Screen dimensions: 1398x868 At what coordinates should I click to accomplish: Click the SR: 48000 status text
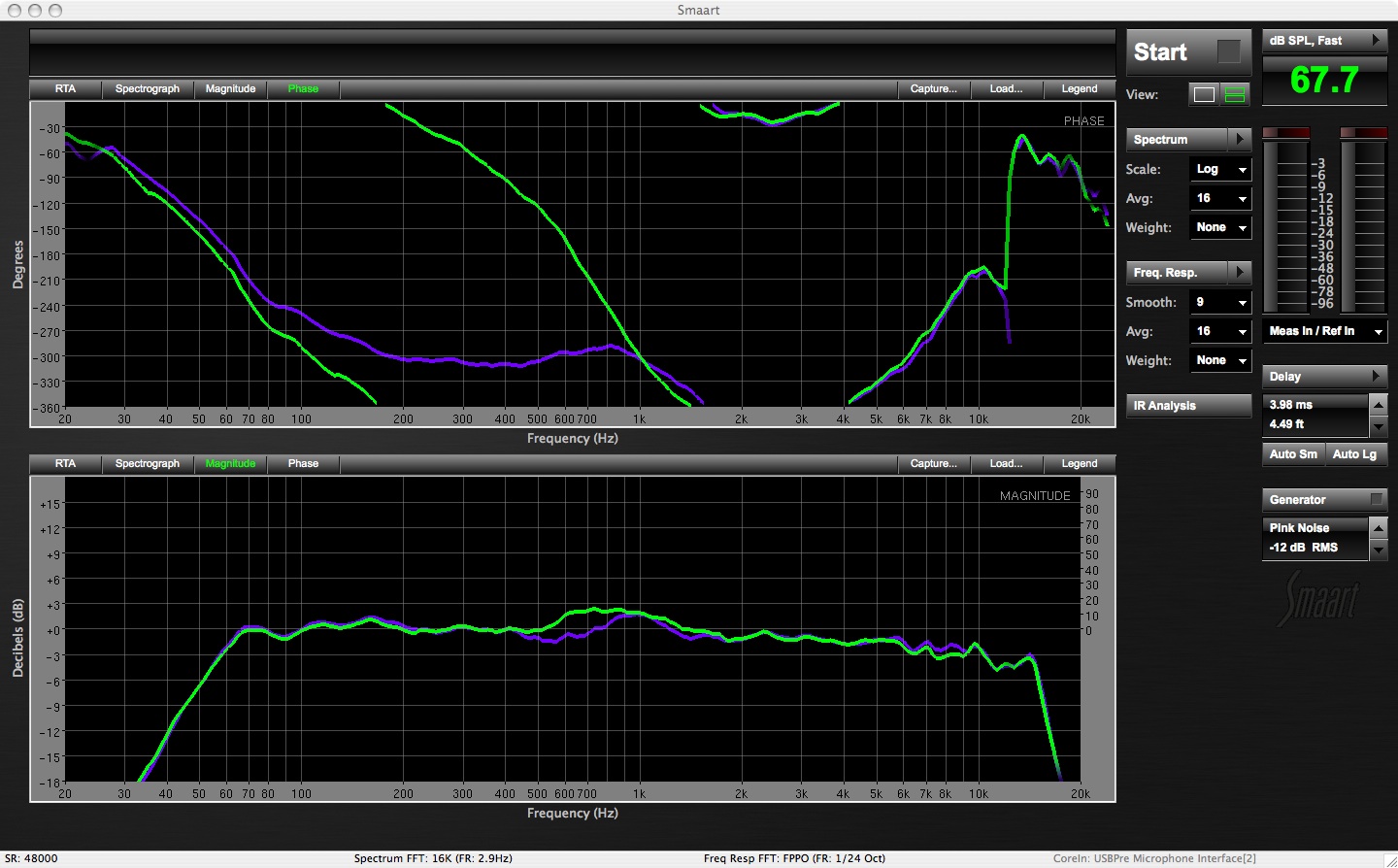pyautogui.click(x=31, y=858)
